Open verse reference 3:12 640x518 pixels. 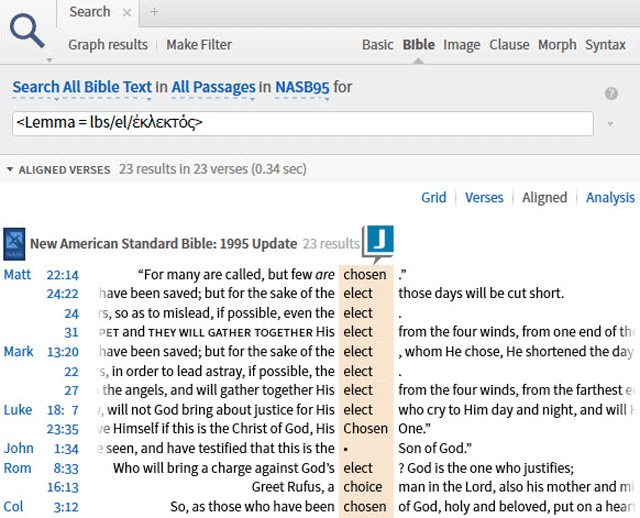point(66,507)
